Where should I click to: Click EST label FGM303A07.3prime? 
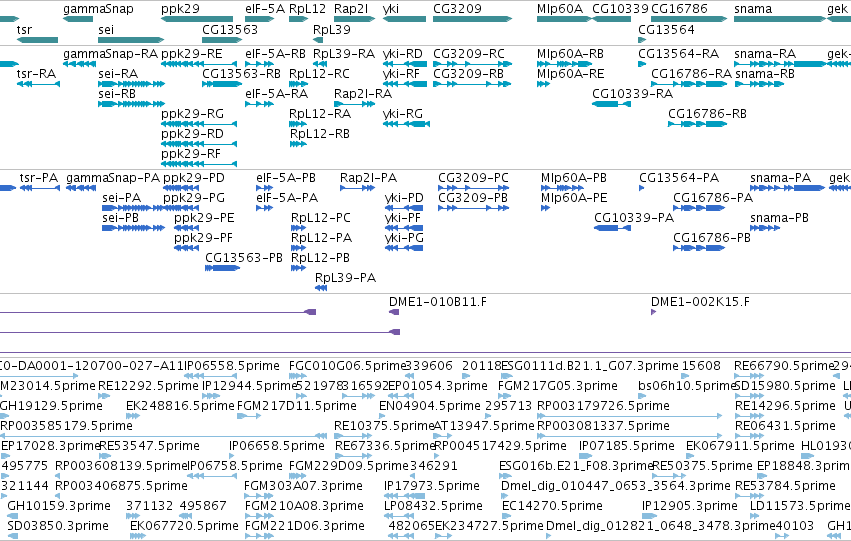[x=303, y=486]
